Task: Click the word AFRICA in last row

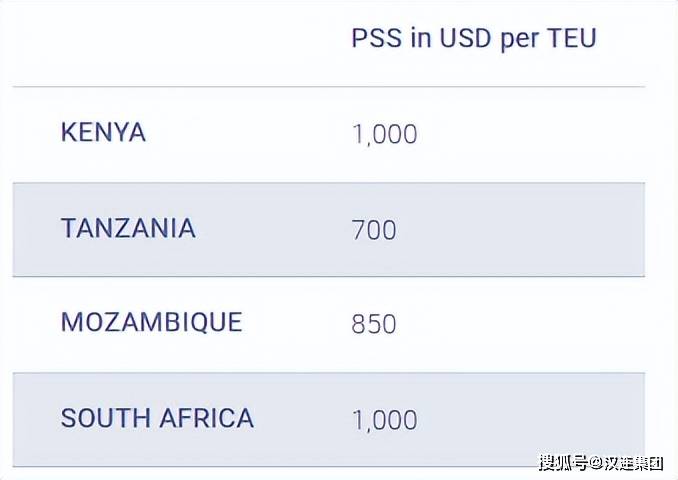Action: pos(206,418)
